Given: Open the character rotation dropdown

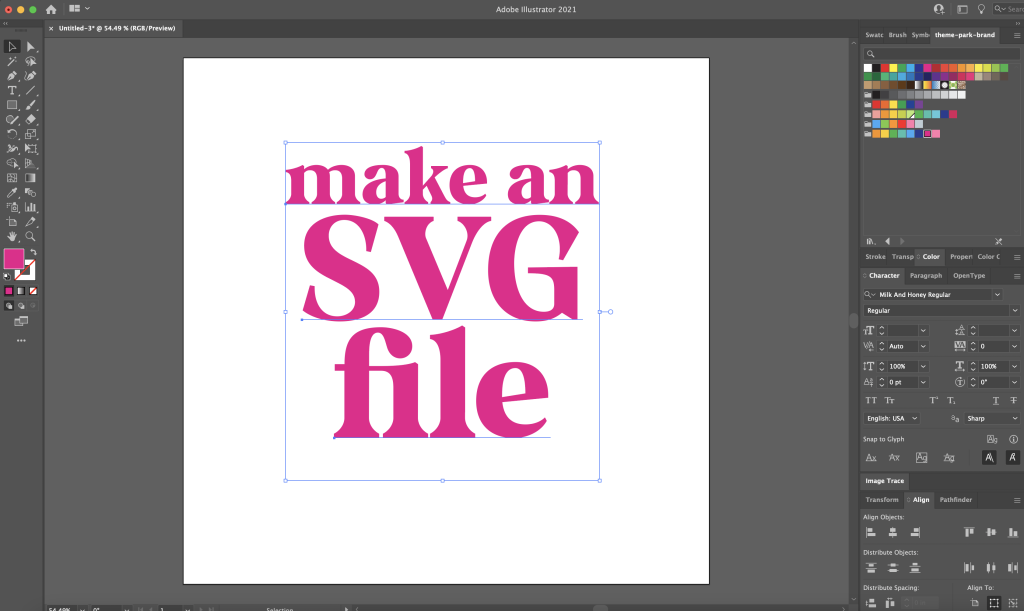Looking at the screenshot, I should 1014,383.
